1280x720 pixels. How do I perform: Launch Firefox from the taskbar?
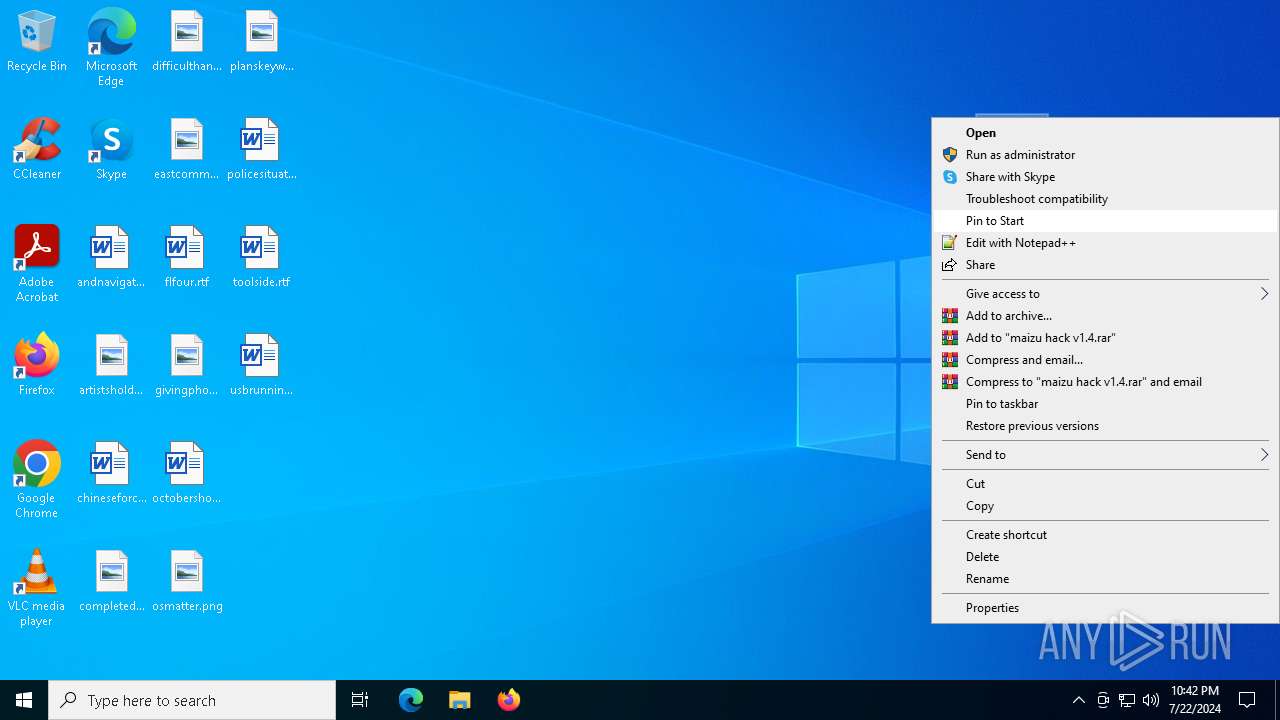pyautogui.click(x=509, y=700)
